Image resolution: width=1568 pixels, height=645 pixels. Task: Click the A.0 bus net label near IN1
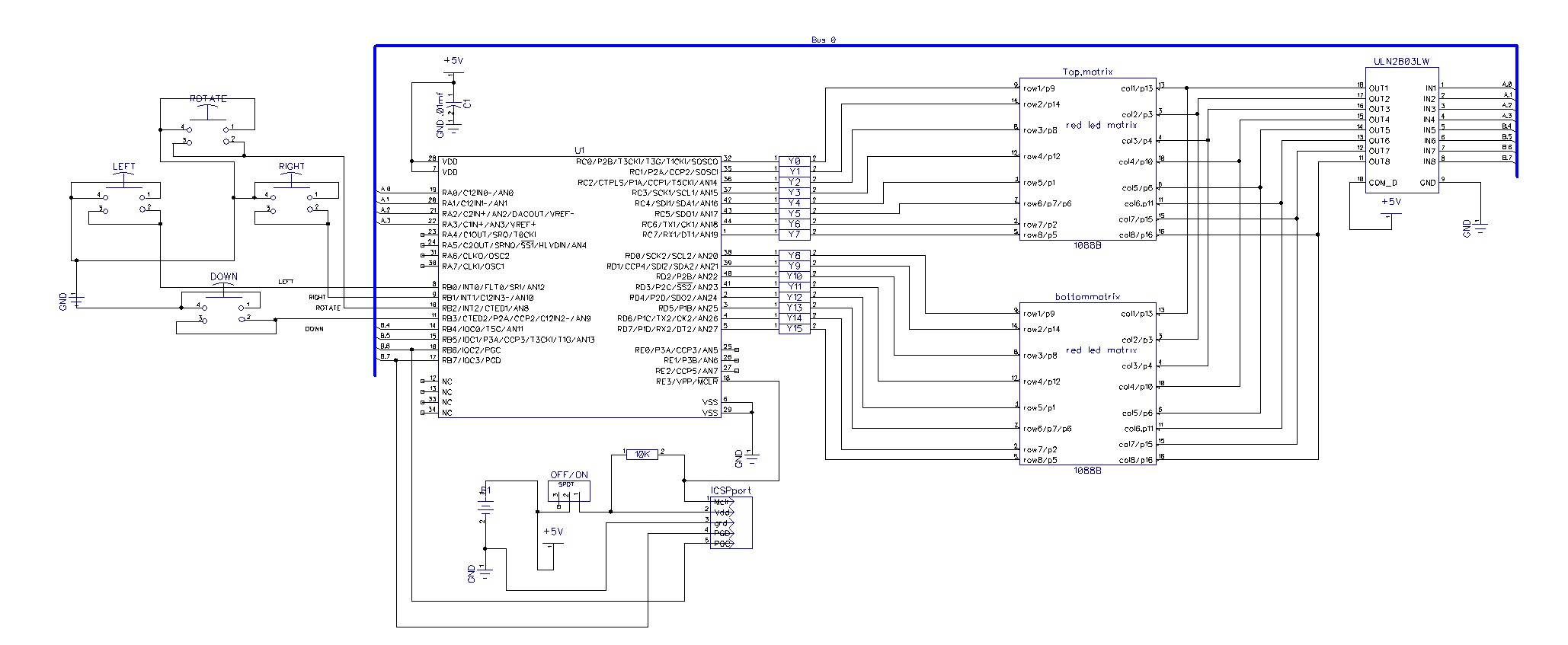[1506, 85]
